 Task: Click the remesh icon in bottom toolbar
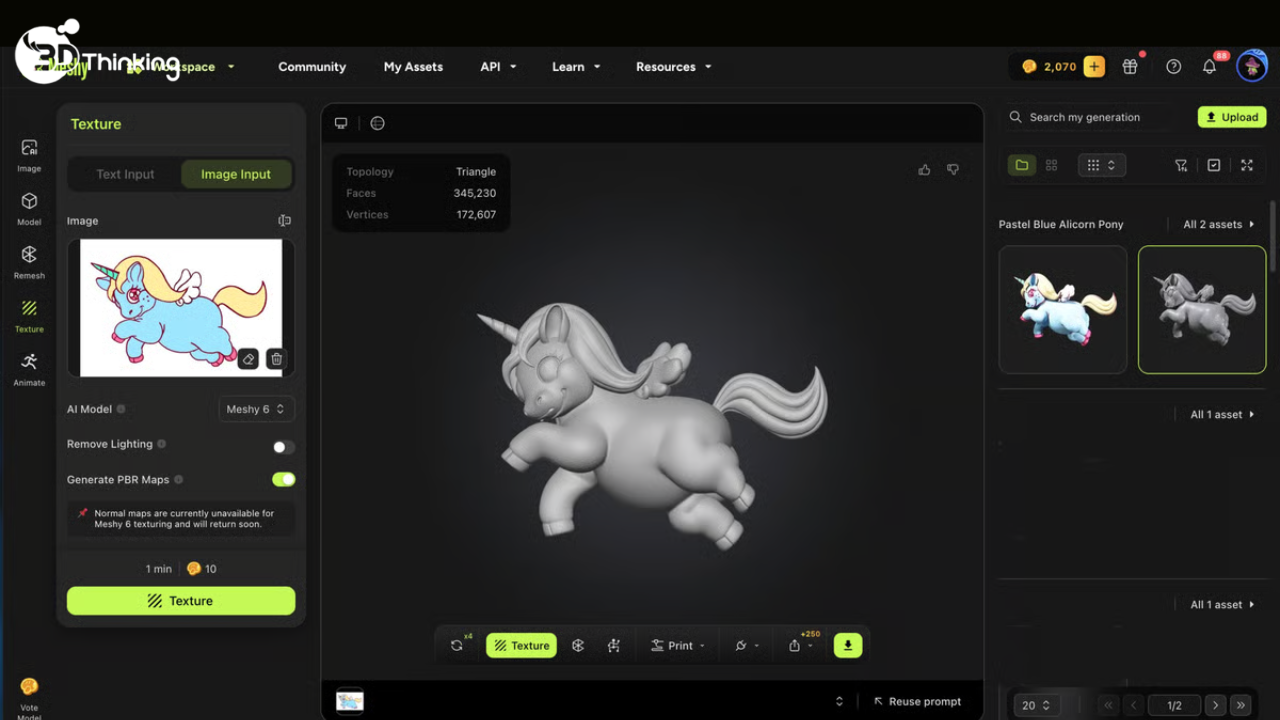(578, 646)
